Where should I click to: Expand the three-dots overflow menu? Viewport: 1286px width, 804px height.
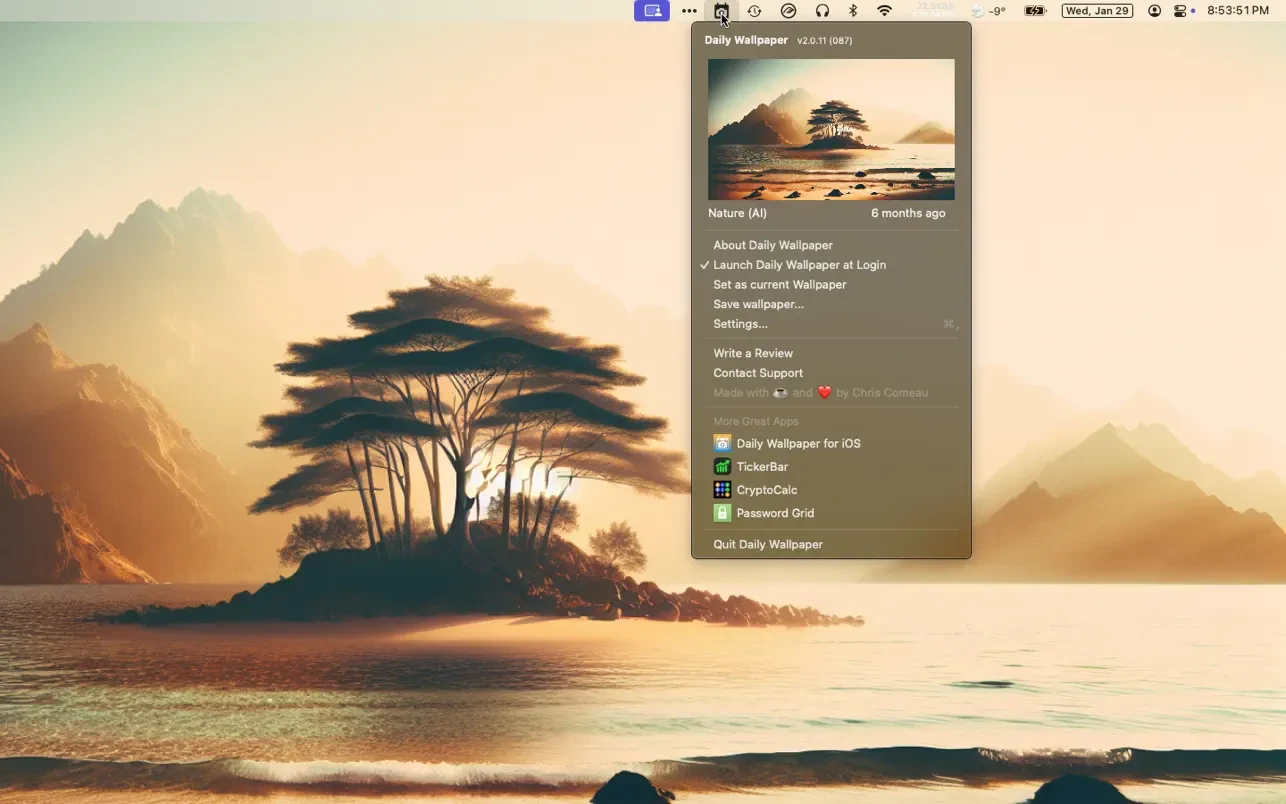(x=689, y=11)
